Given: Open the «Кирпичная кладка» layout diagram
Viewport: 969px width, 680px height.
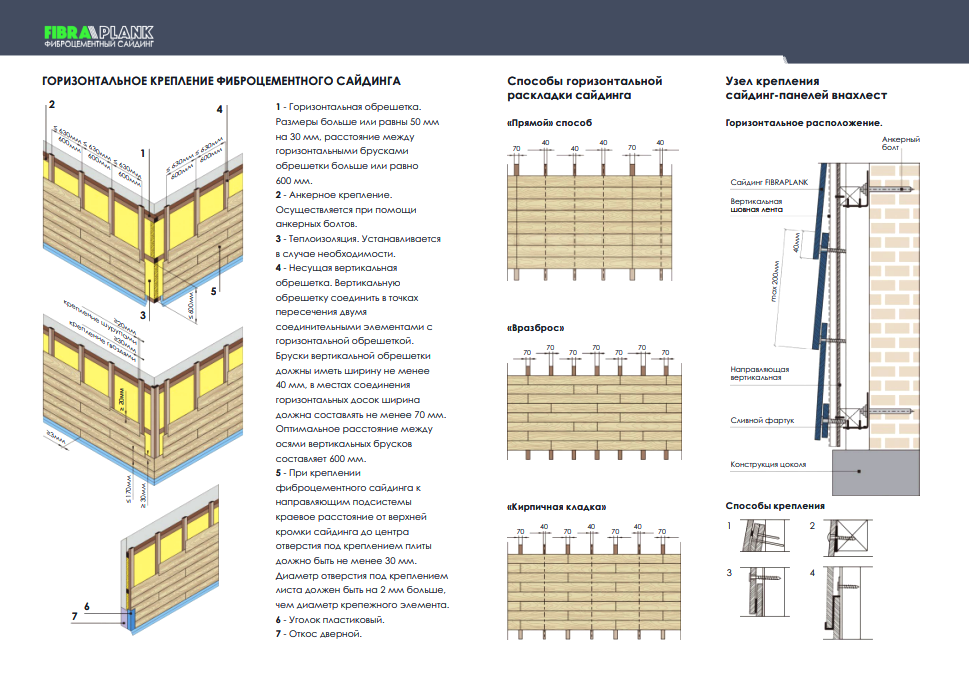Looking at the screenshot, I should 595,582.
